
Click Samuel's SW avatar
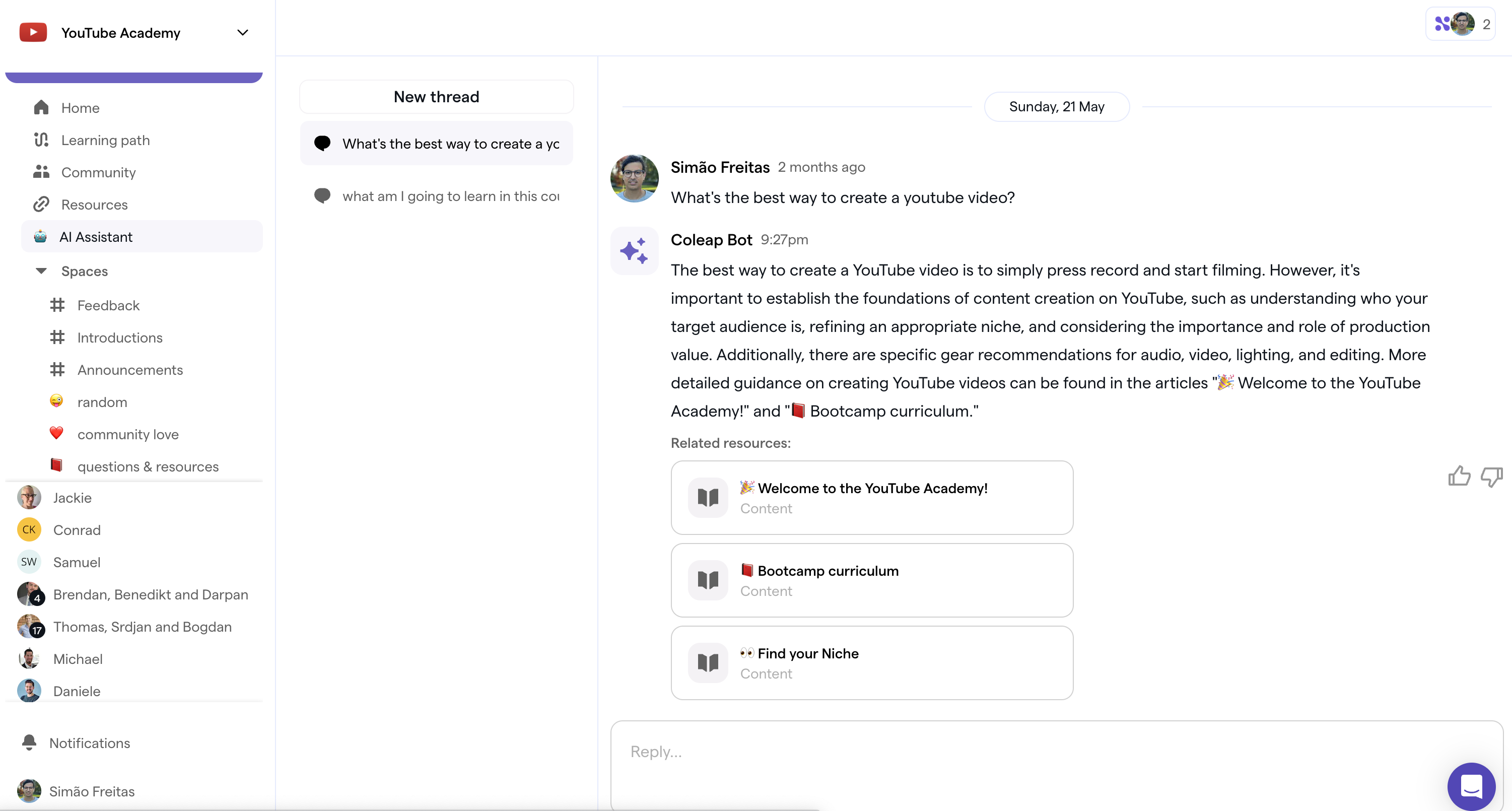[x=29, y=562]
